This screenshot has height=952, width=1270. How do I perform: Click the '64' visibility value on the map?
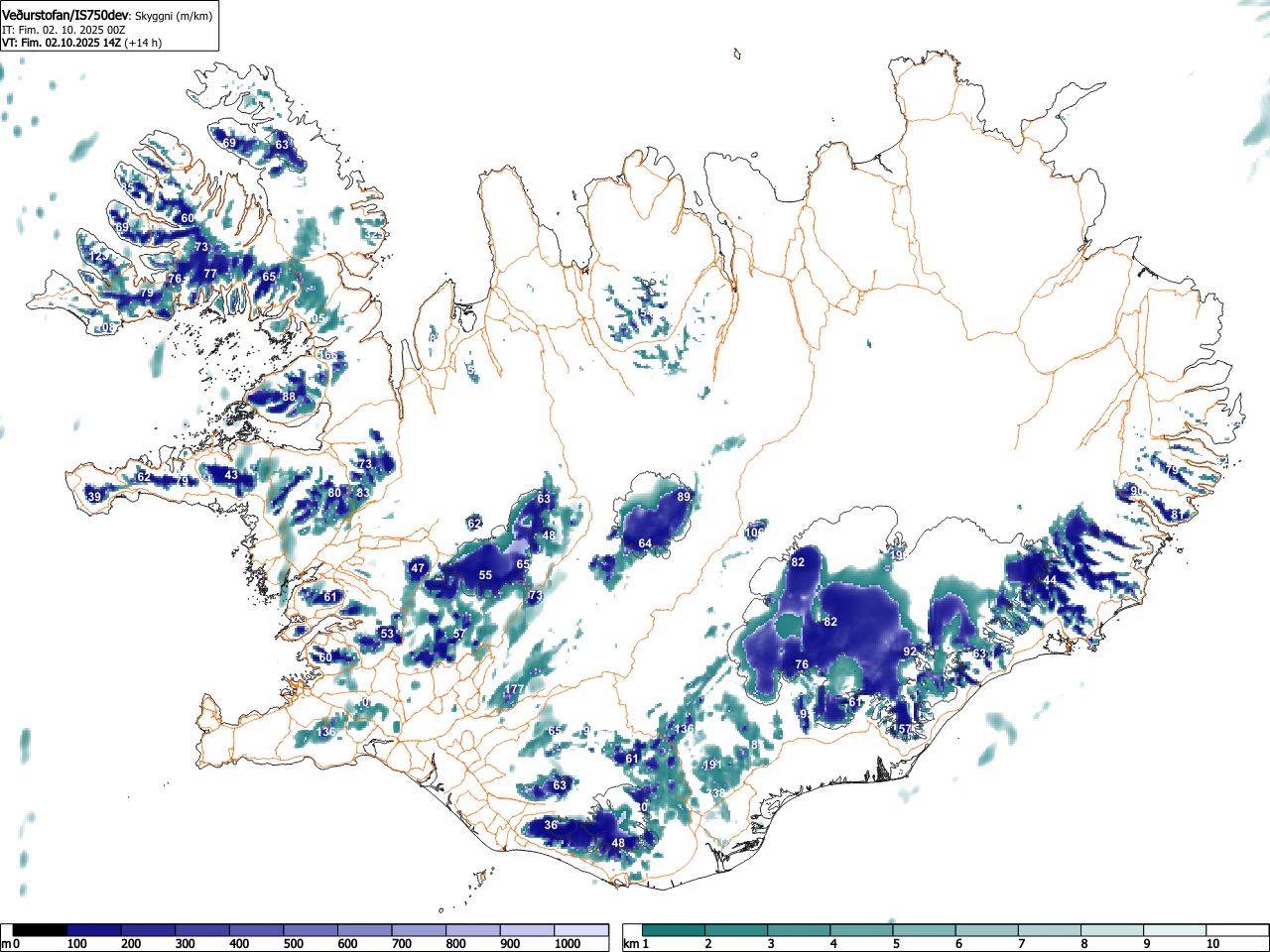click(x=645, y=543)
